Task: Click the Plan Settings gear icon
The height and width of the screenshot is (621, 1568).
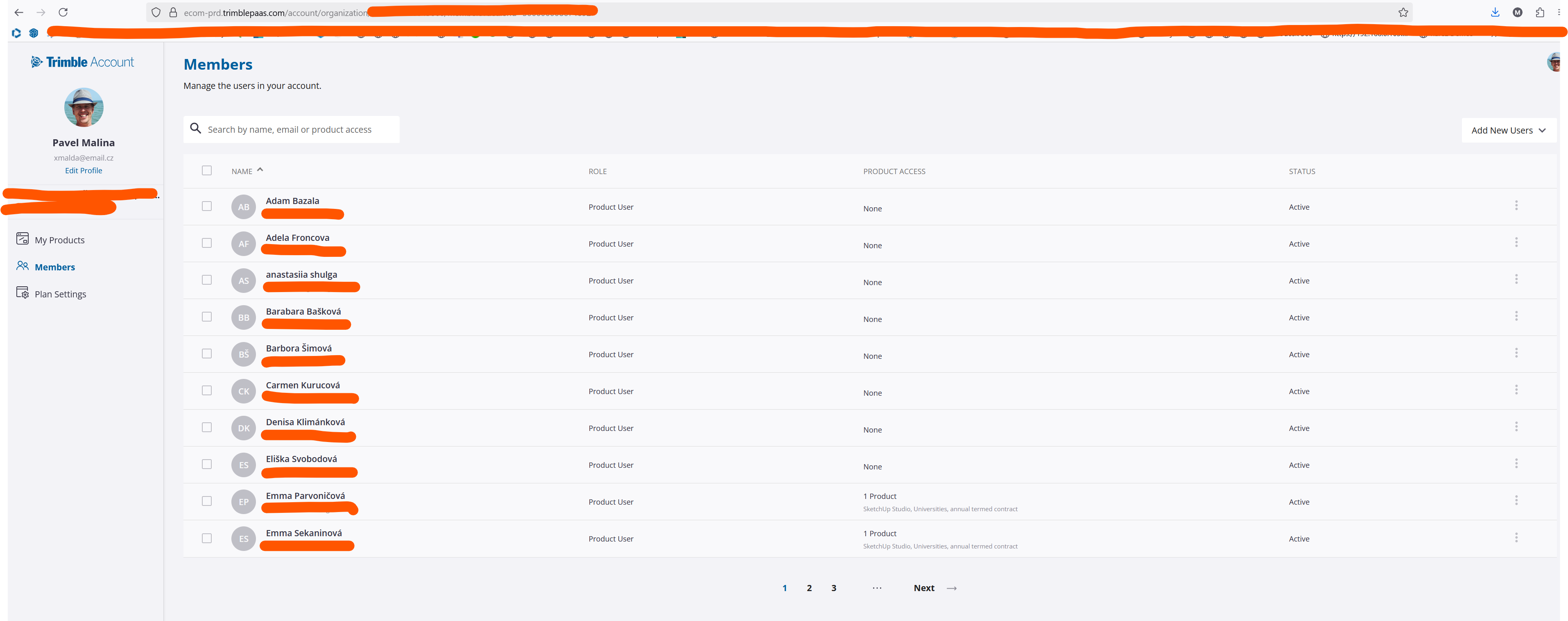Action: [x=23, y=293]
